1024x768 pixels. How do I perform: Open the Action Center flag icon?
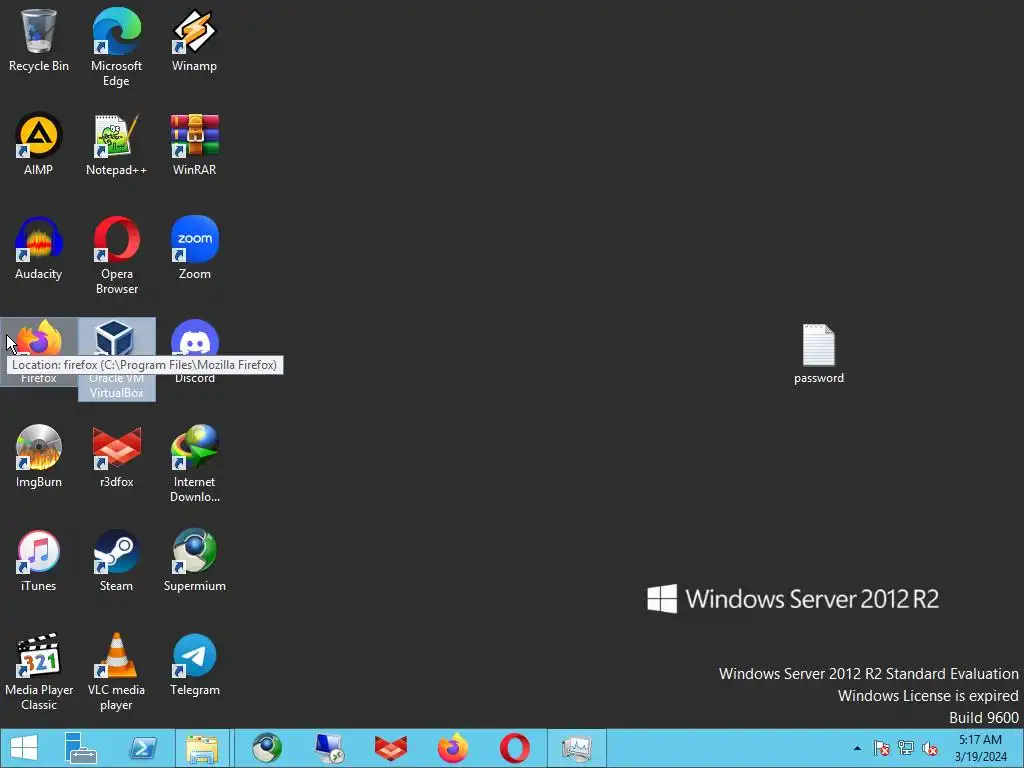(x=881, y=748)
